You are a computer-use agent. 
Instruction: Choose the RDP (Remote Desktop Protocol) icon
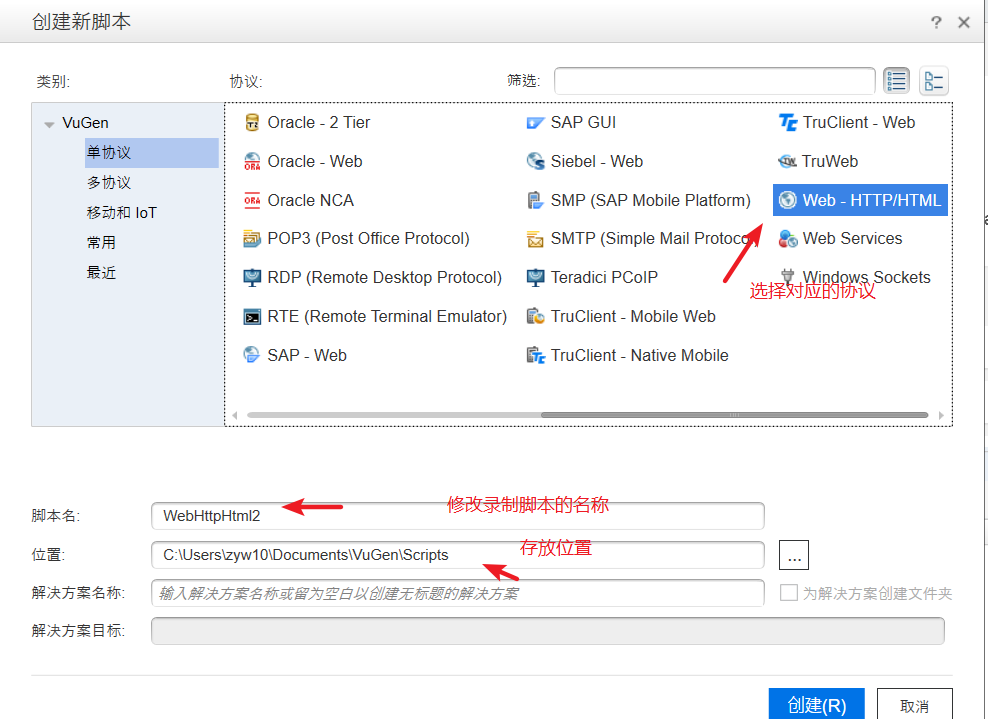click(x=252, y=277)
